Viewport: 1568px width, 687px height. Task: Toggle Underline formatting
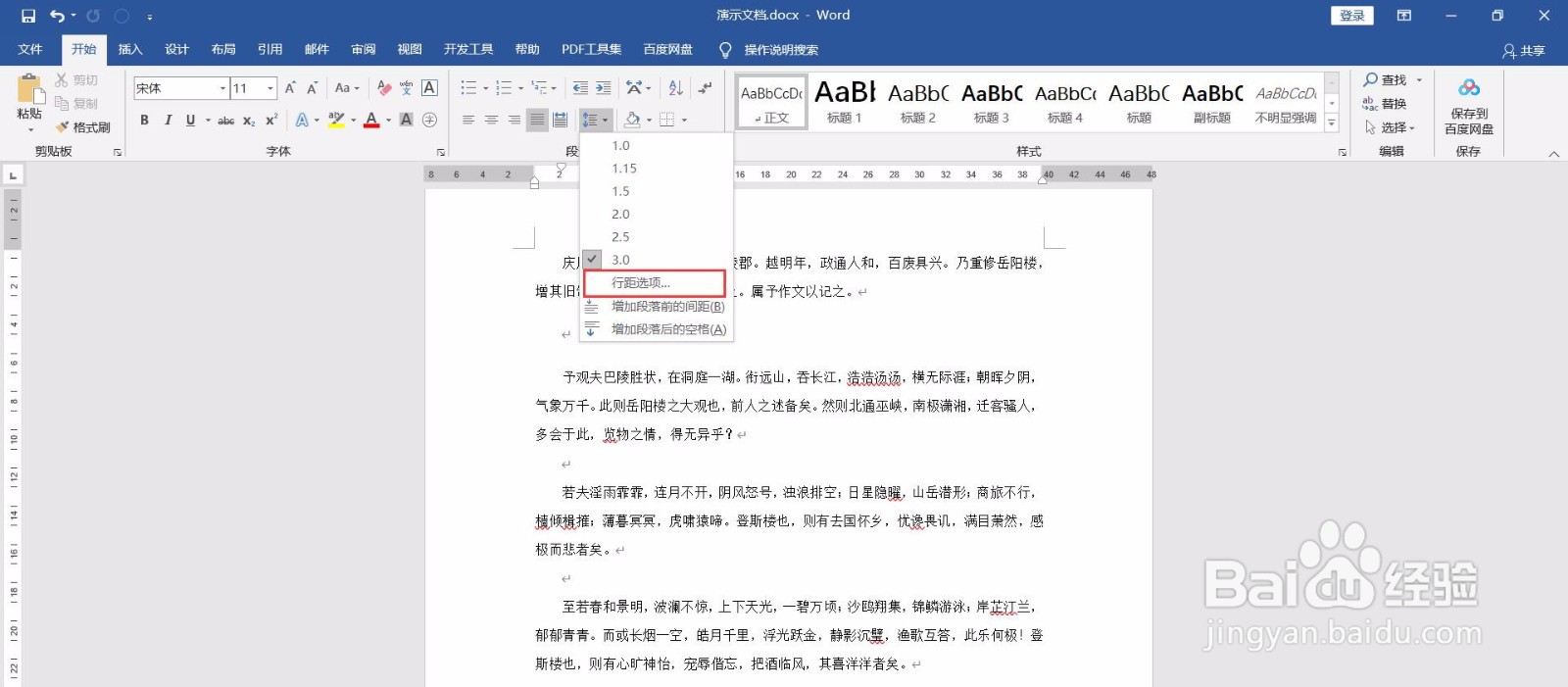tap(190, 120)
